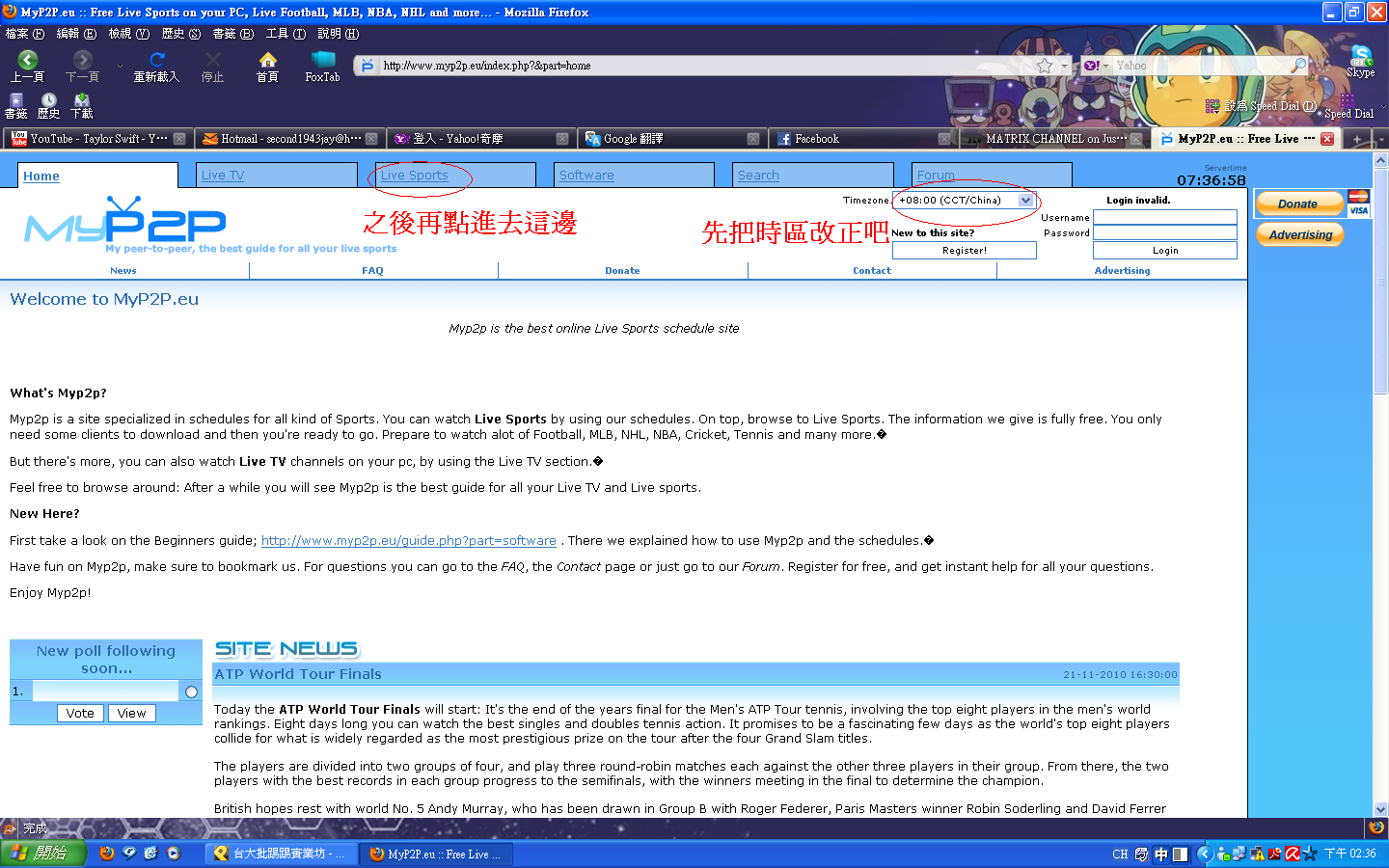Focus the Yahoo search box
This screenshot has width=1389, height=868.
(x=1202, y=66)
